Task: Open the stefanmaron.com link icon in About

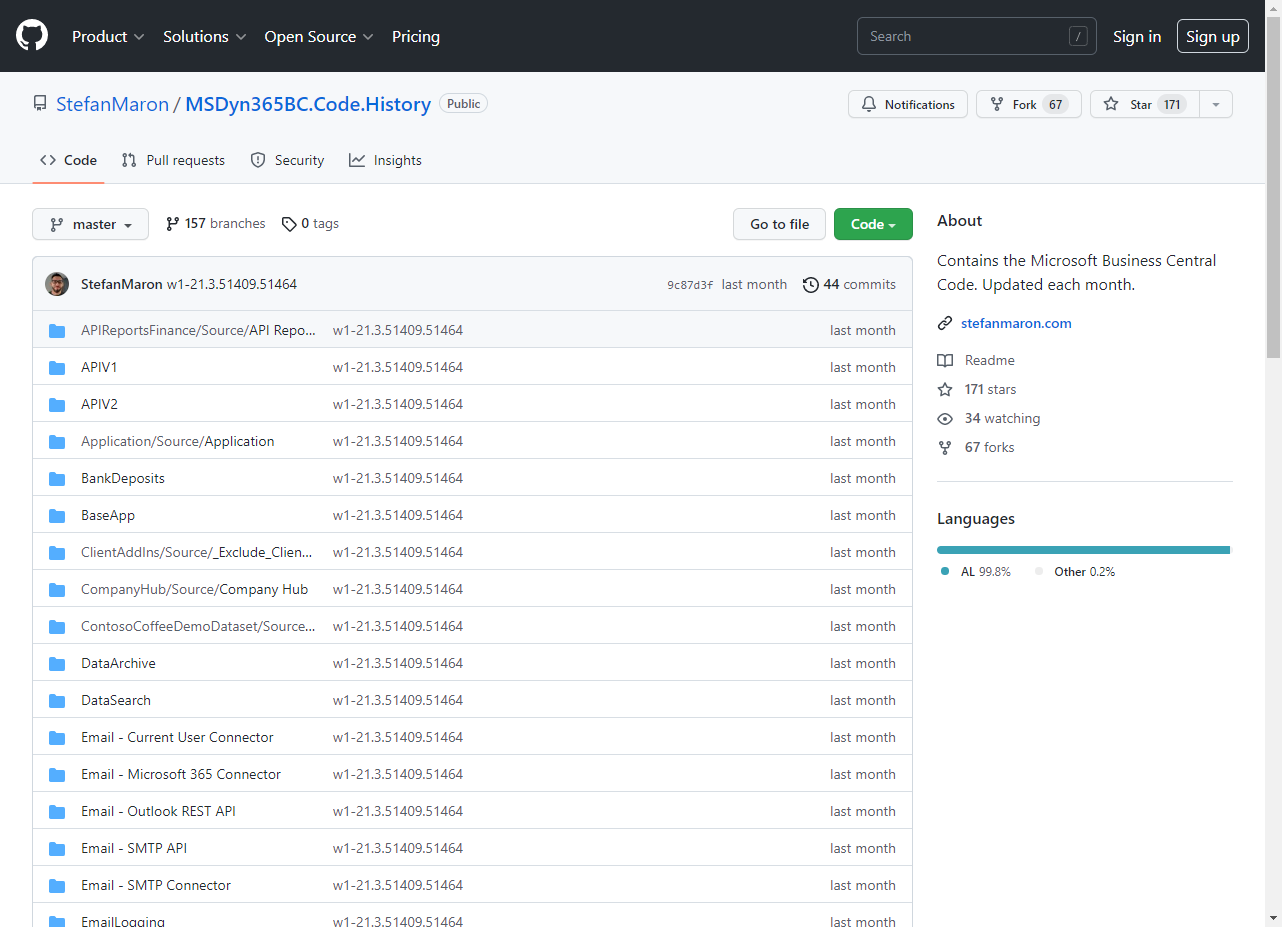Action: click(x=945, y=323)
